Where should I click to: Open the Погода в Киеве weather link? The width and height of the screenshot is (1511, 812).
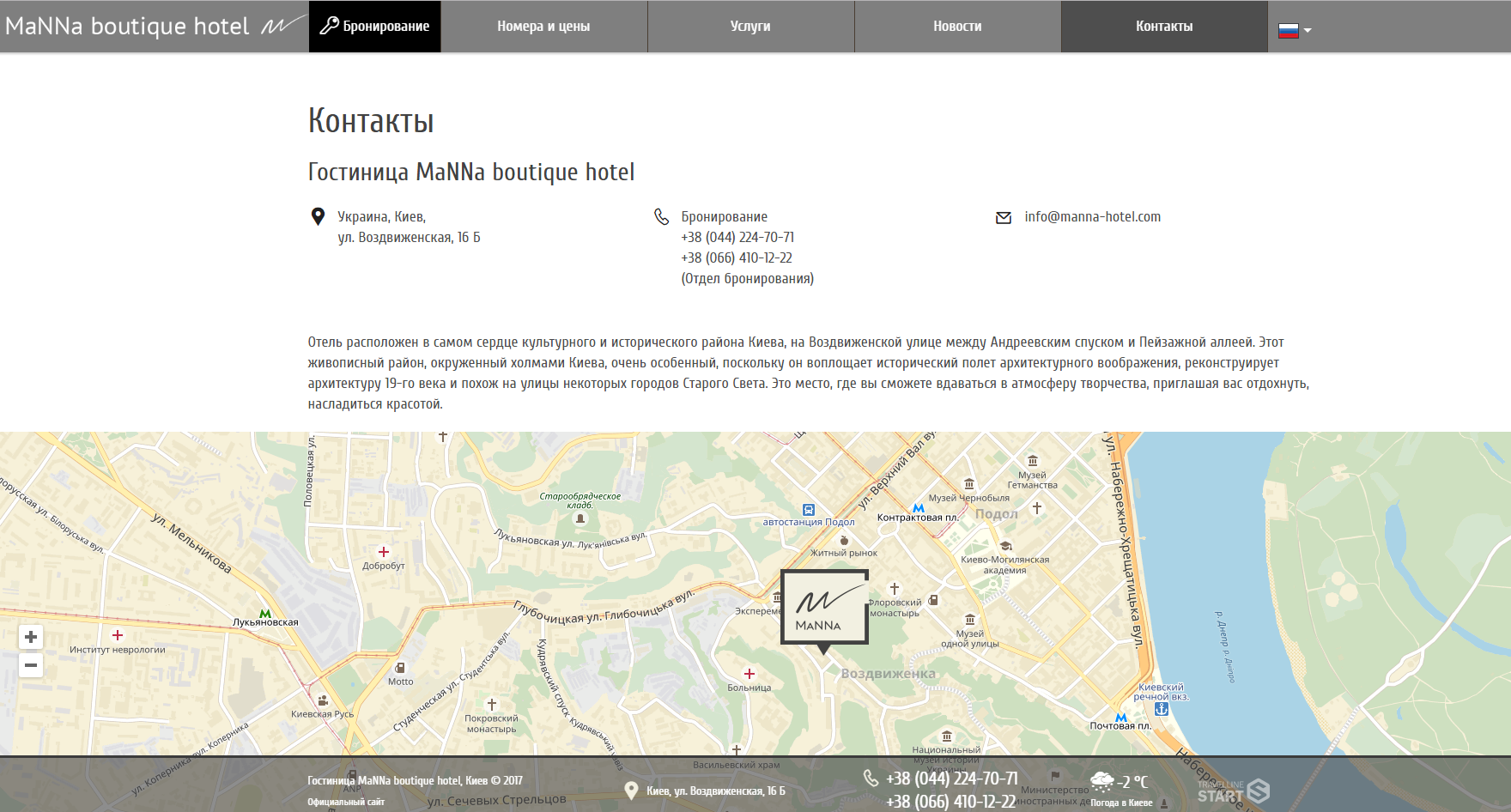pyautogui.click(x=1121, y=803)
